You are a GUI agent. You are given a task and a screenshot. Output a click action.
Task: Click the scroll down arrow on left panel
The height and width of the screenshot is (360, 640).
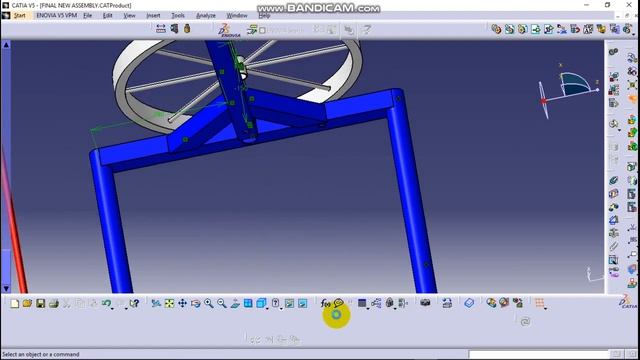coord(6,288)
